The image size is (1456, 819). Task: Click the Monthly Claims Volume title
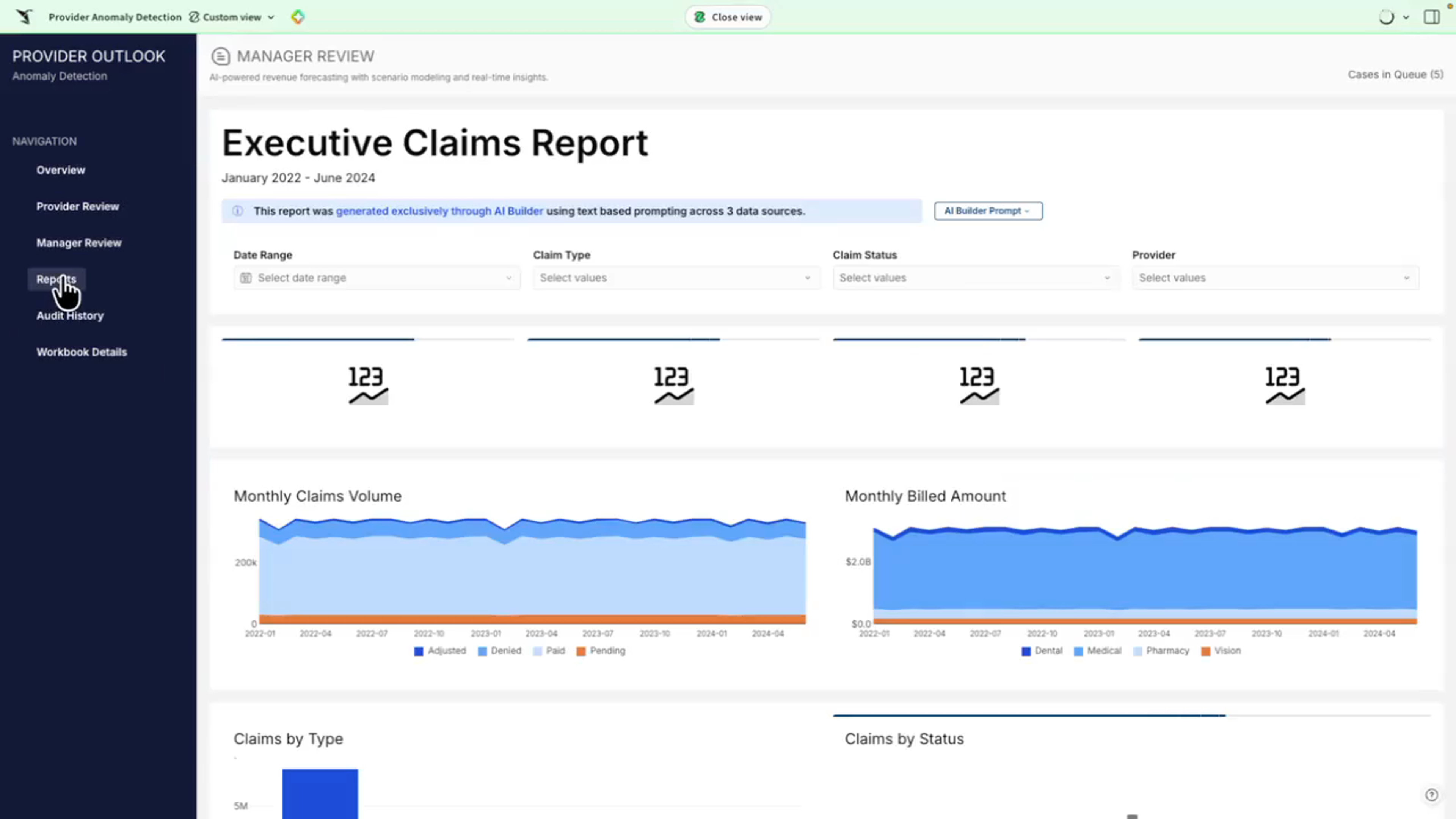coord(318,496)
